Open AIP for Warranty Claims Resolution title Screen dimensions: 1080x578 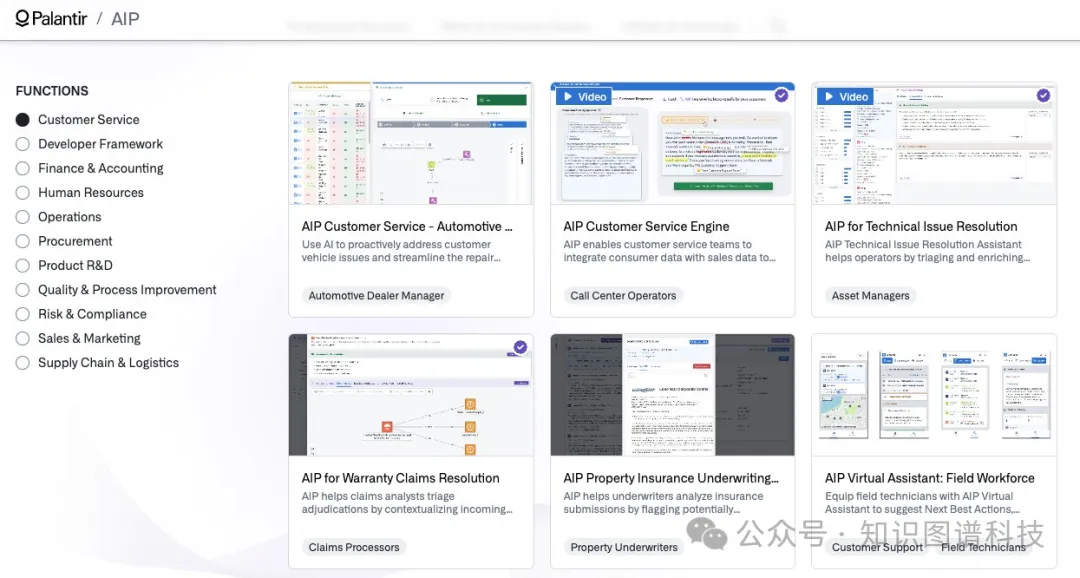coord(400,478)
